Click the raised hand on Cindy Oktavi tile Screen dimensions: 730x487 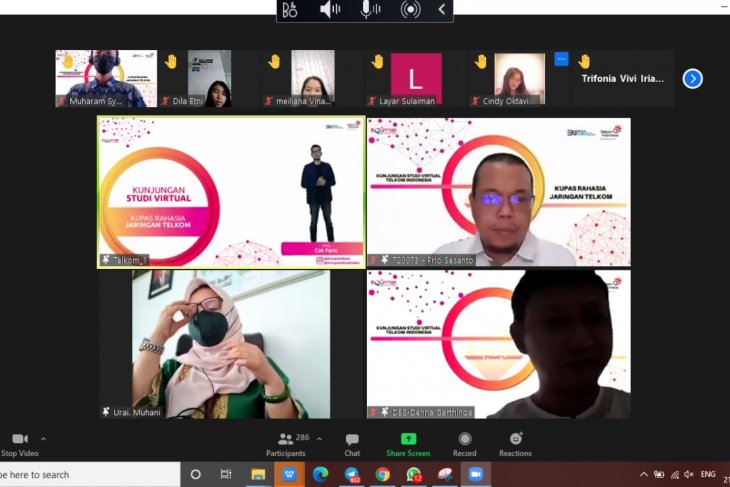pos(481,62)
